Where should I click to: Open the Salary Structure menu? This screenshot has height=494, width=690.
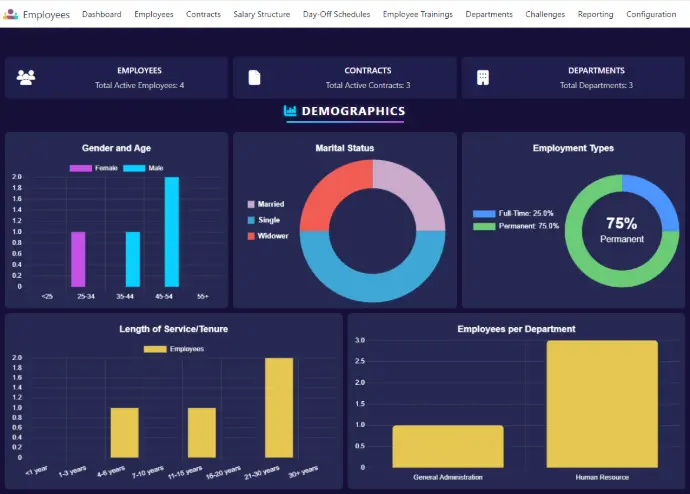[261, 14]
